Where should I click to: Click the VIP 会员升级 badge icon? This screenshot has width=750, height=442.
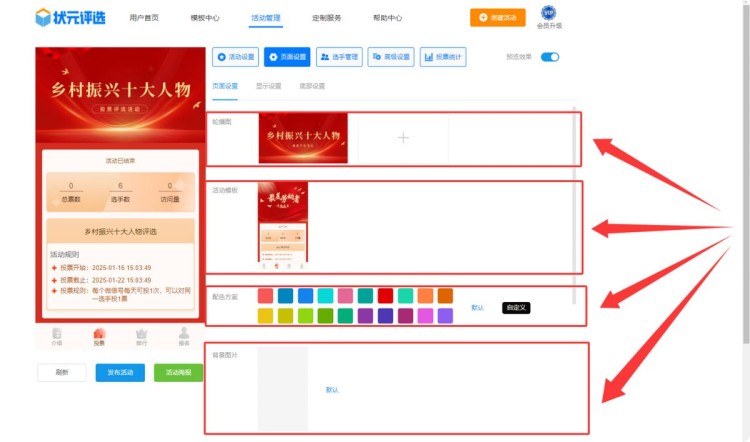point(549,13)
